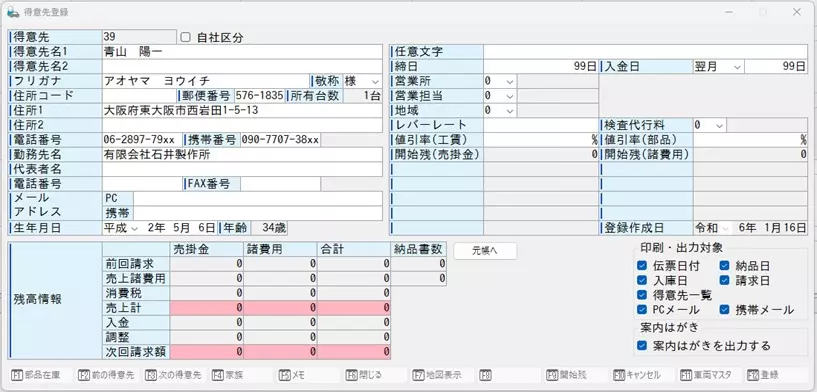
Task: Click the 売掛金 column header
Action: click(x=207, y=249)
